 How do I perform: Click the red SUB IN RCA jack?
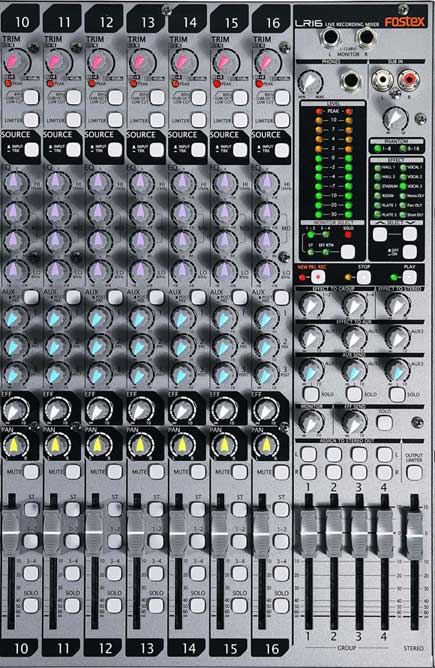tap(409, 80)
